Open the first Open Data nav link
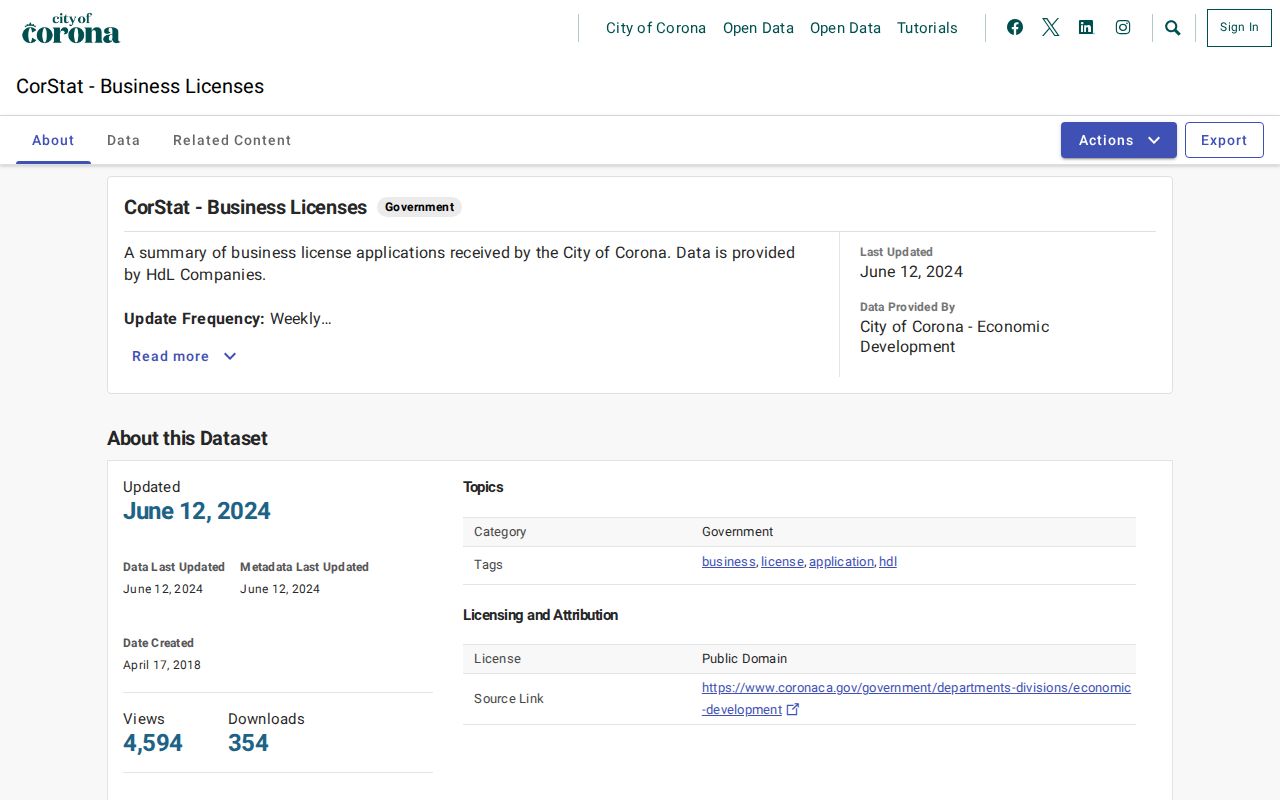The width and height of the screenshot is (1280, 800). 758,28
